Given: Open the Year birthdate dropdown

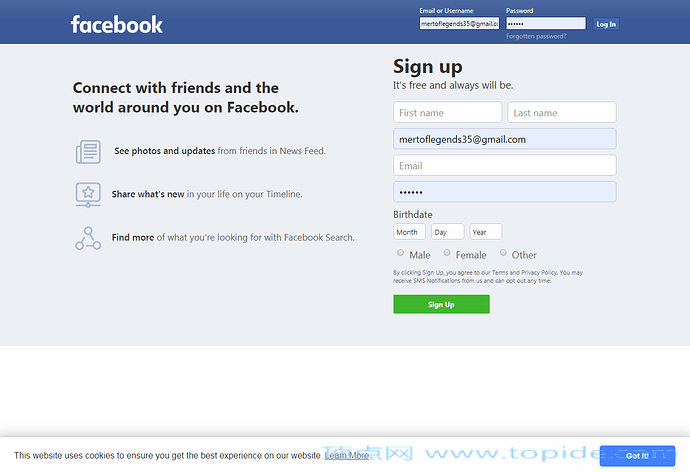Looking at the screenshot, I should point(486,232).
